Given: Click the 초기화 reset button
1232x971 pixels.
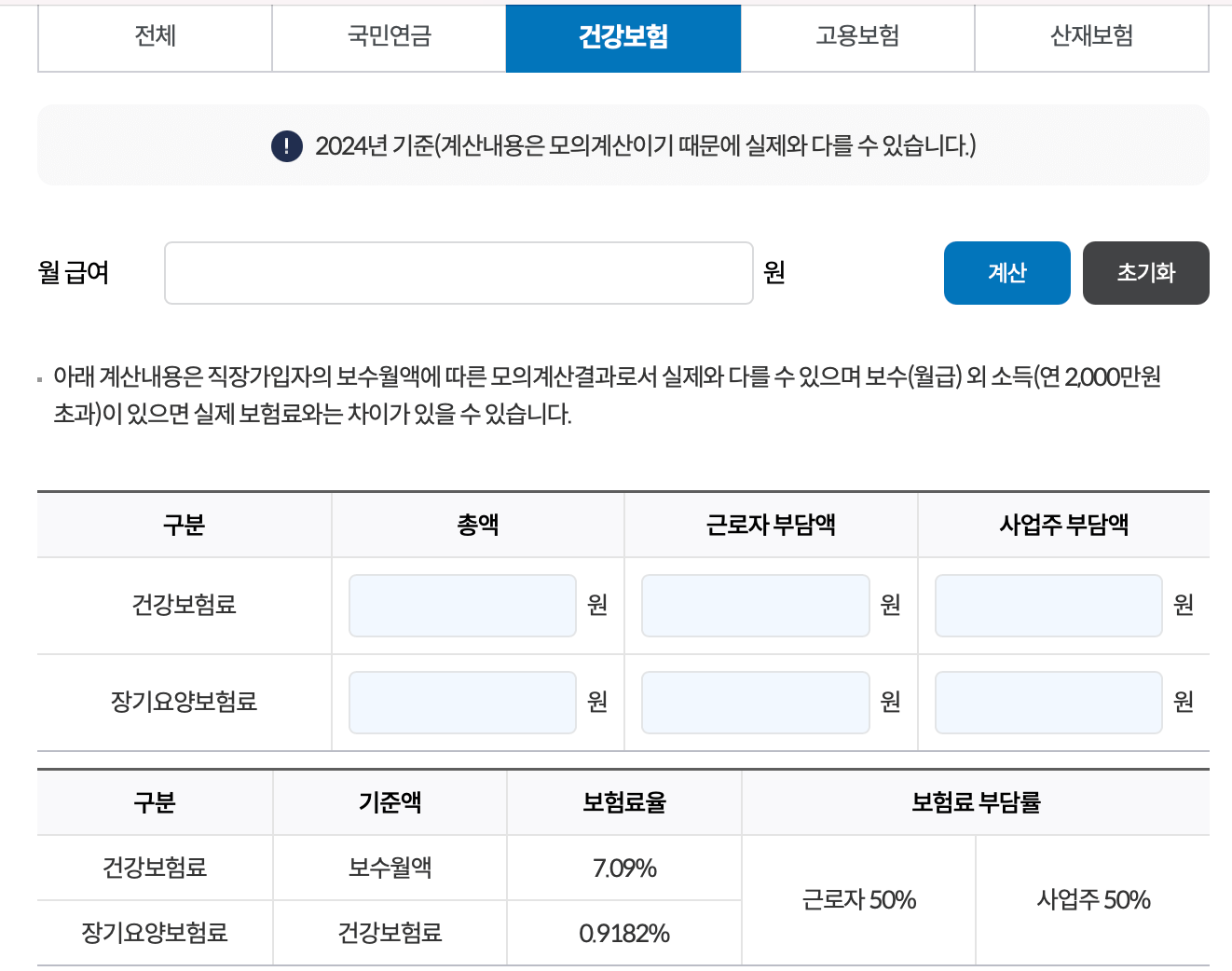Looking at the screenshot, I should (x=1146, y=272).
